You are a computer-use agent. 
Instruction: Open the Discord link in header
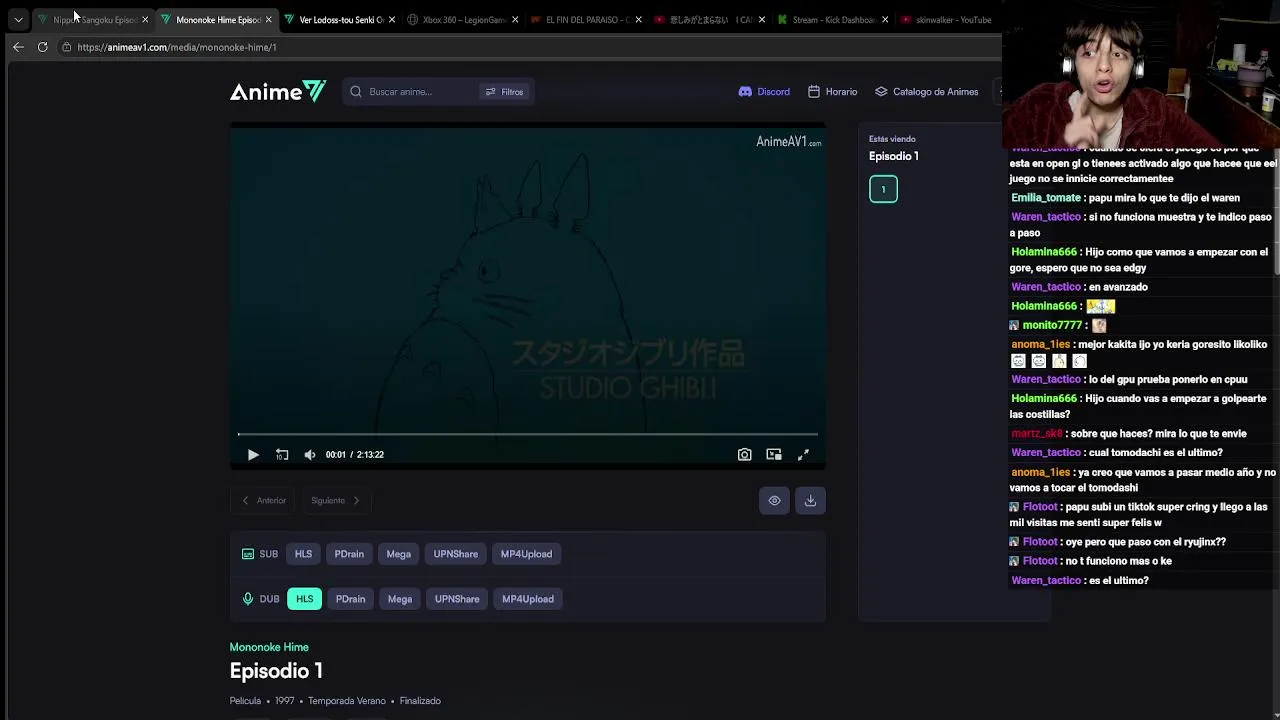(x=764, y=92)
